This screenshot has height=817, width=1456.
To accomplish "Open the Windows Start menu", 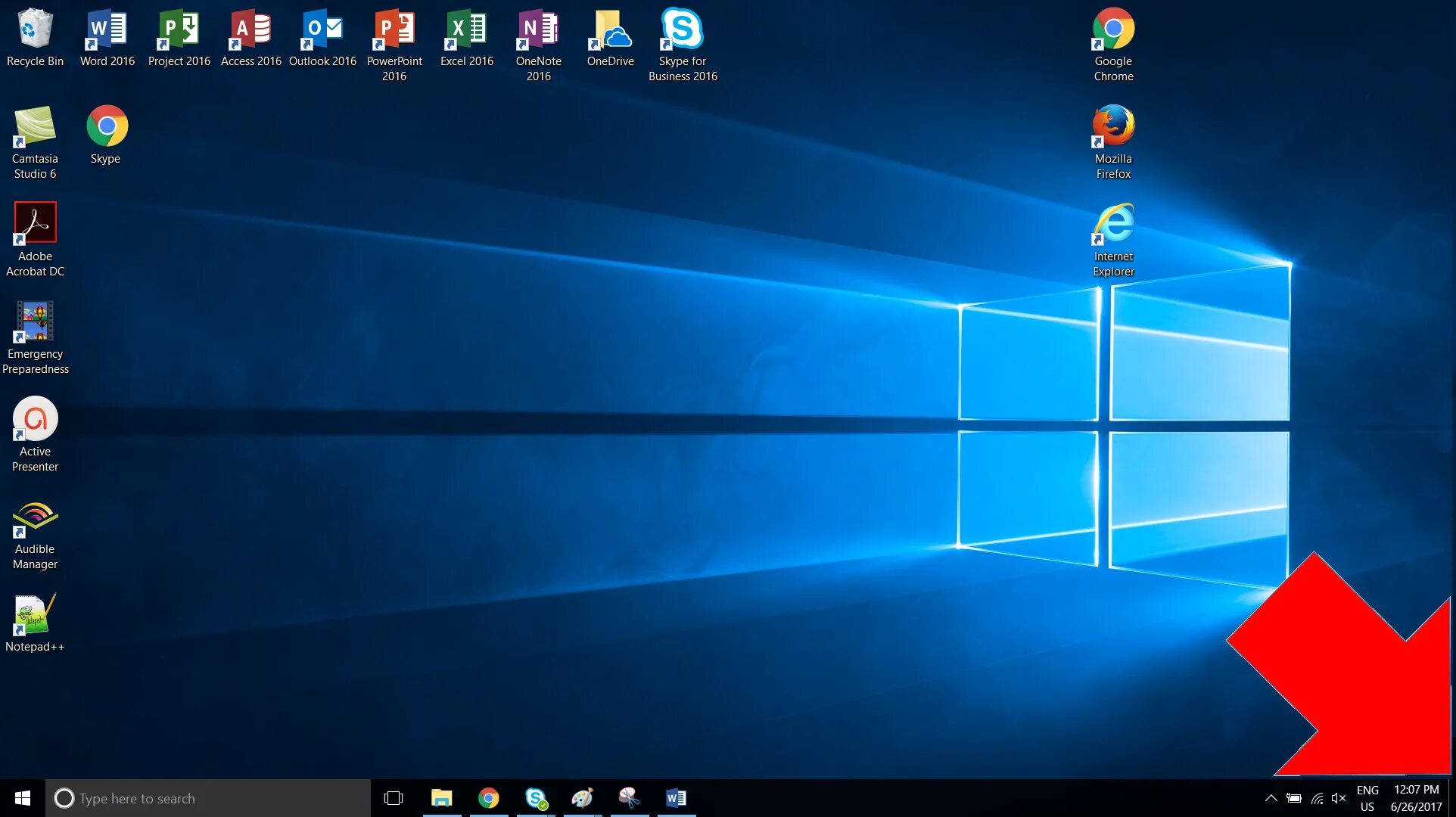I will click(23, 798).
